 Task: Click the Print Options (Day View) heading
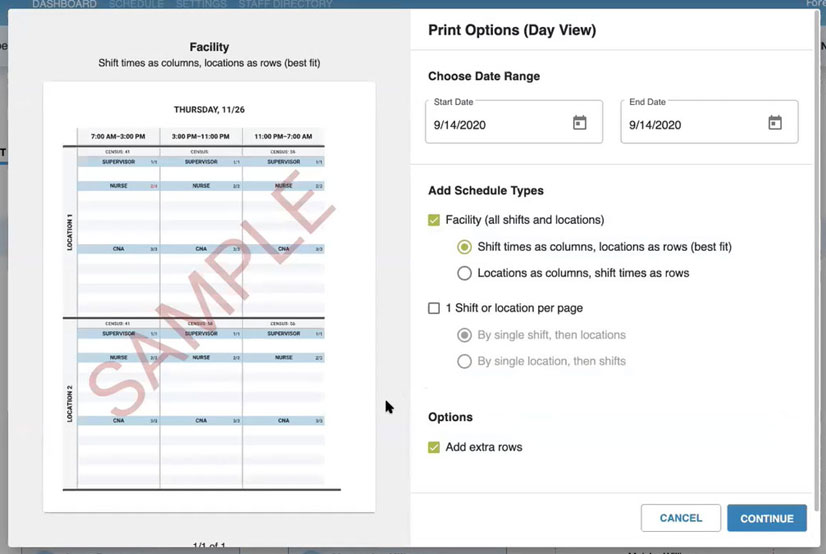pos(512,30)
